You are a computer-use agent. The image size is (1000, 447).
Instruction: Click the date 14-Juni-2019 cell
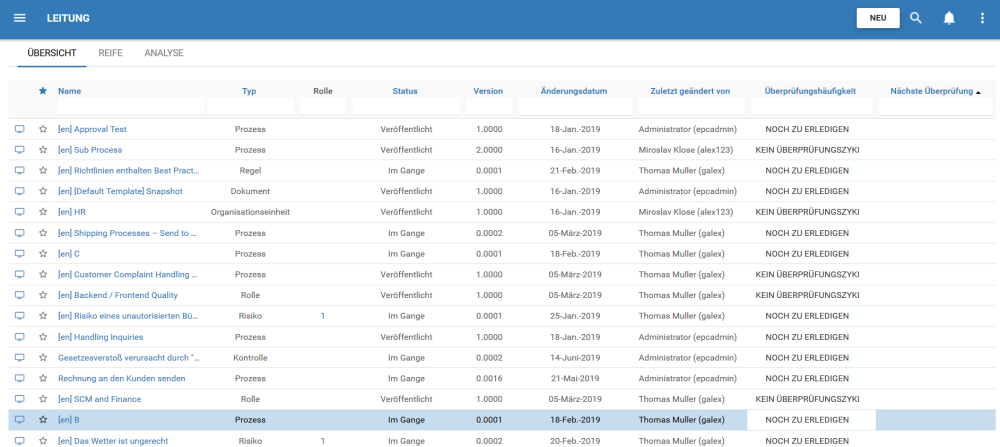click(x=575, y=358)
